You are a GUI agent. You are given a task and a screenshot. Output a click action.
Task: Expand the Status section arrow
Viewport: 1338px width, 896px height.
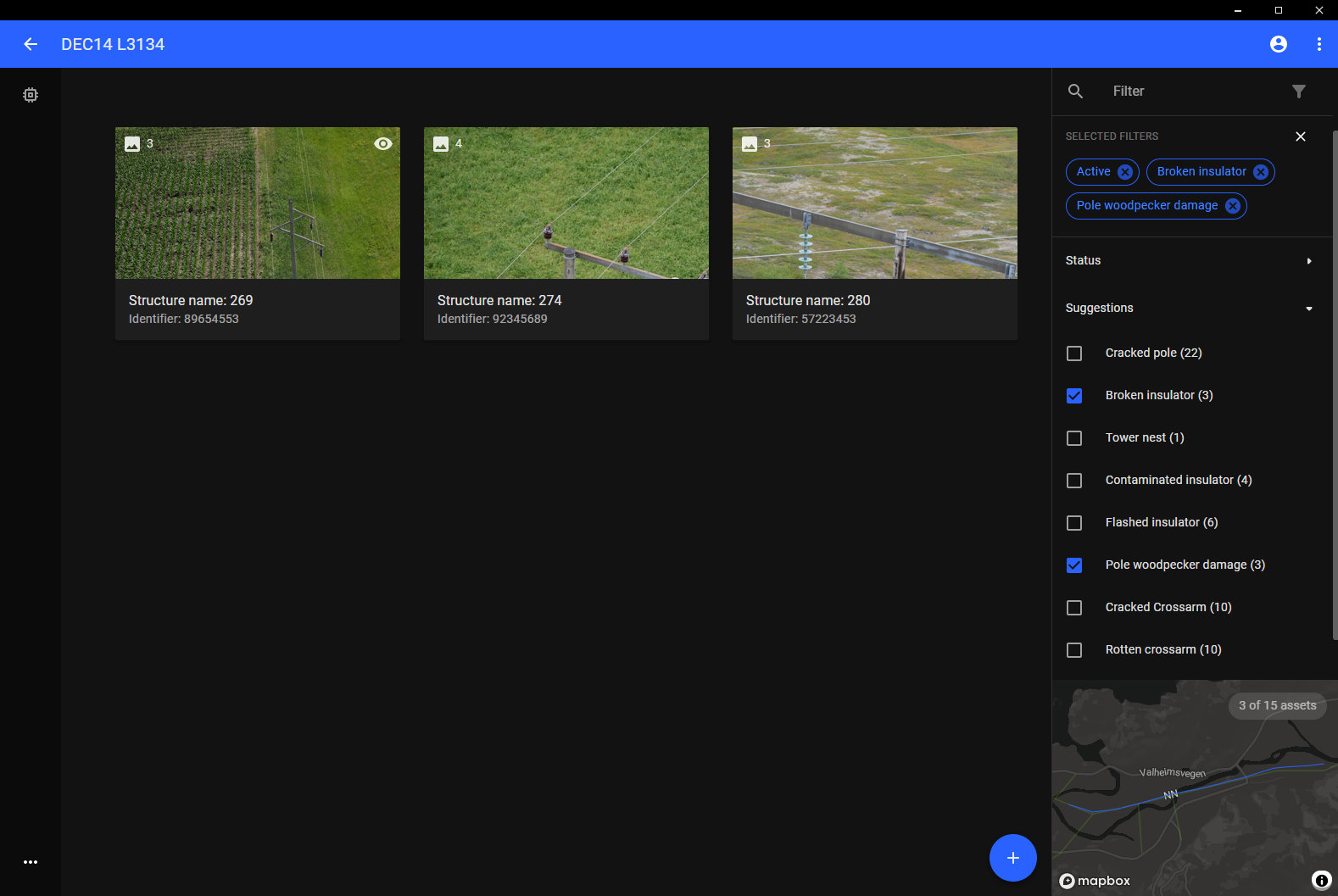1309,261
